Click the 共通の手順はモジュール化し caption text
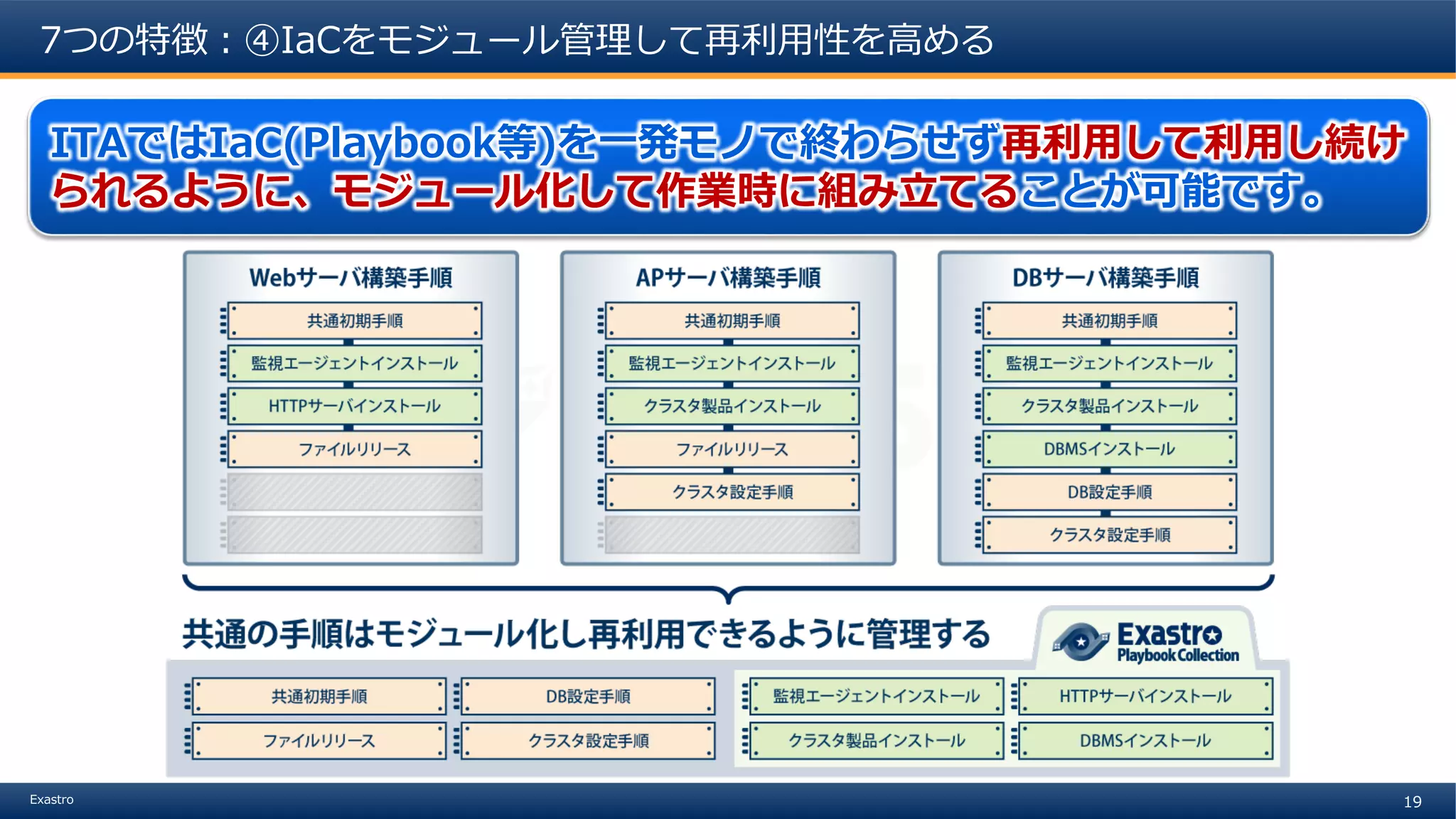 586,634
